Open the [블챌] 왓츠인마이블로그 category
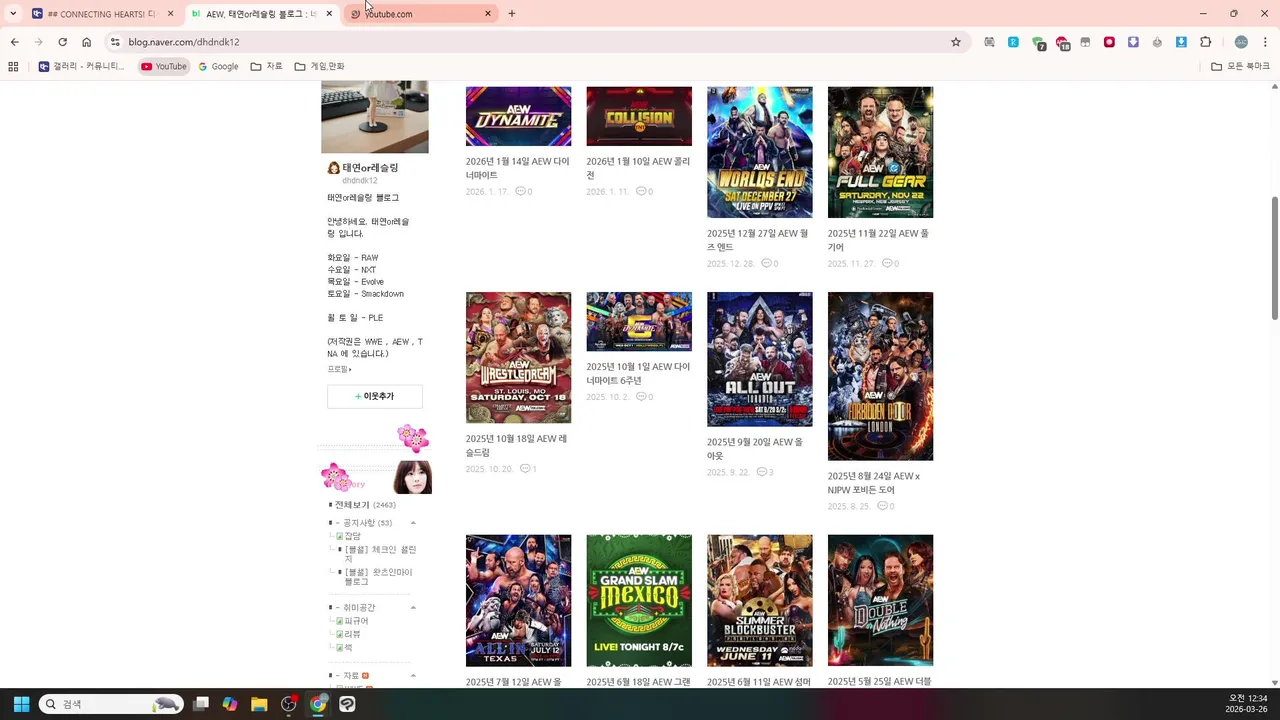Image resolution: width=1280 pixels, height=720 pixels. pyautogui.click(x=379, y=577)
